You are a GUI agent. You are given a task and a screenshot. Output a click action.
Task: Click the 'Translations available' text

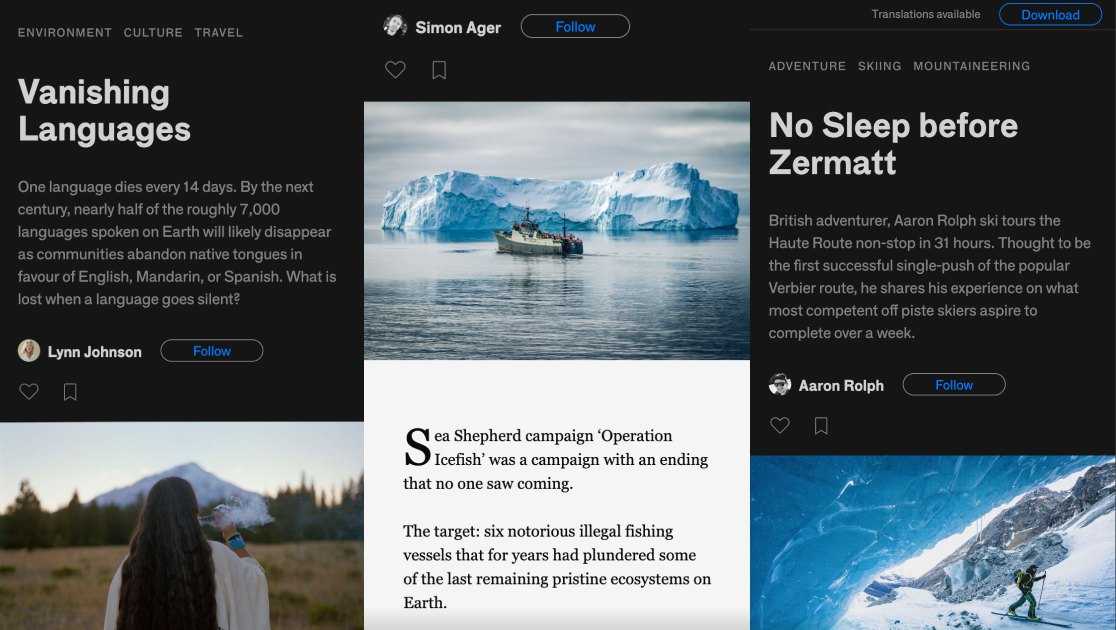pyautogui.click(x=926, y=14)
